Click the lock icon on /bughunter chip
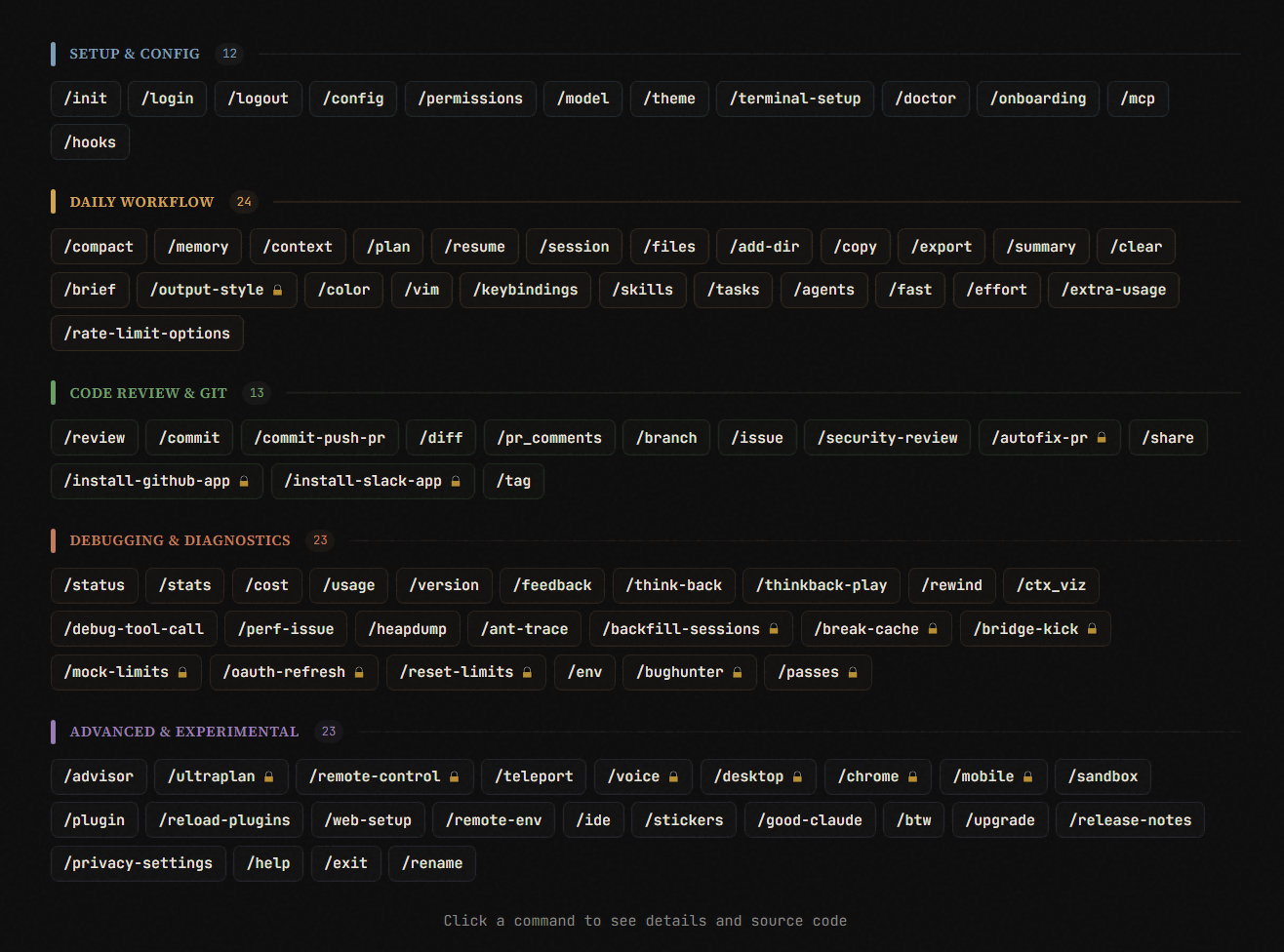This screenshot has height=952, width=1284. pos(738,673)
